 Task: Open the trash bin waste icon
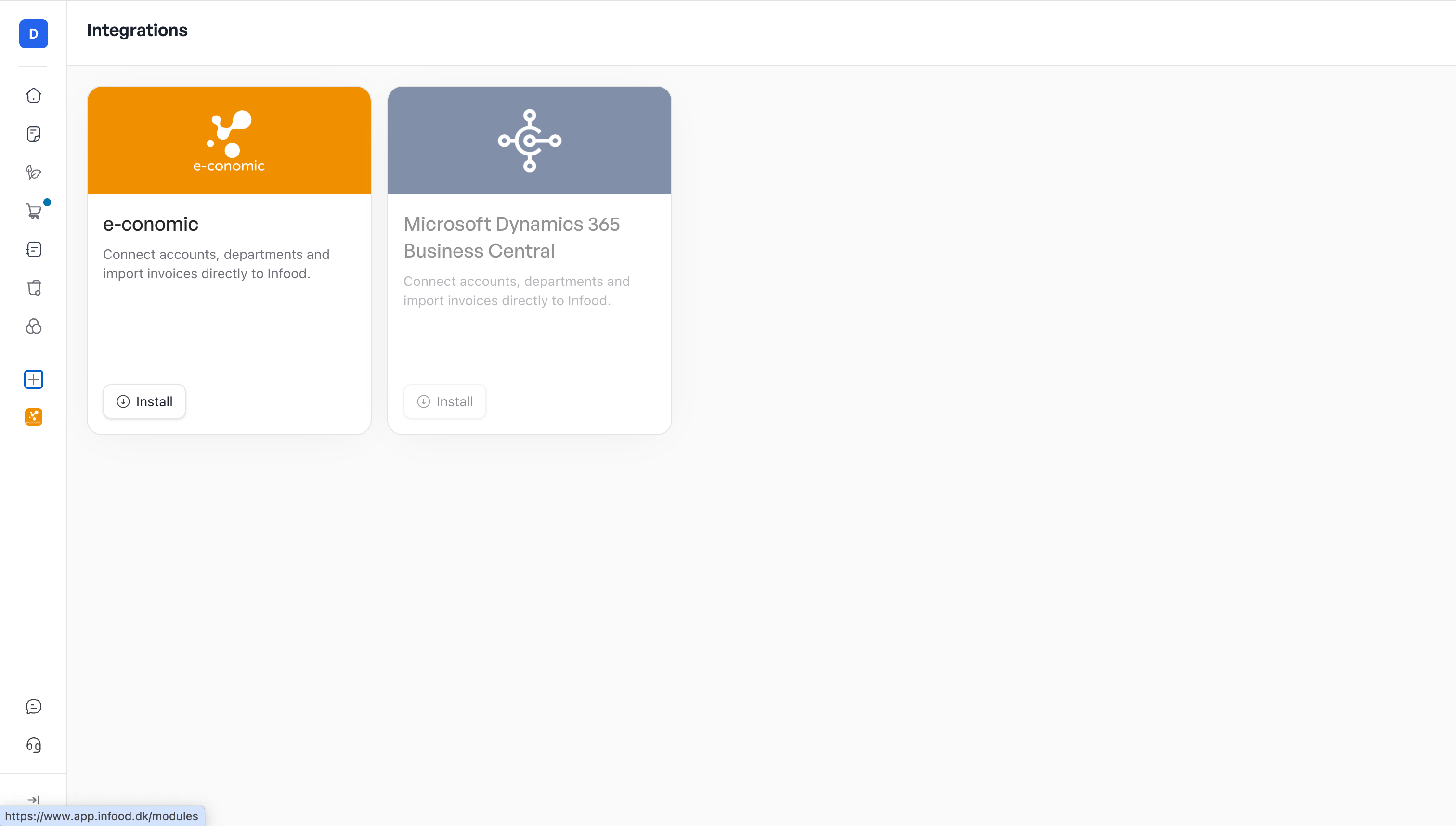point(34,288)
